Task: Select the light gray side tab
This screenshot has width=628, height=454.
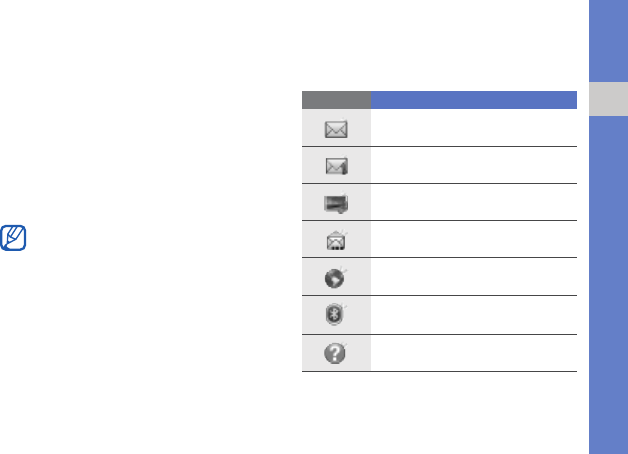Action: tap(608, 99)
